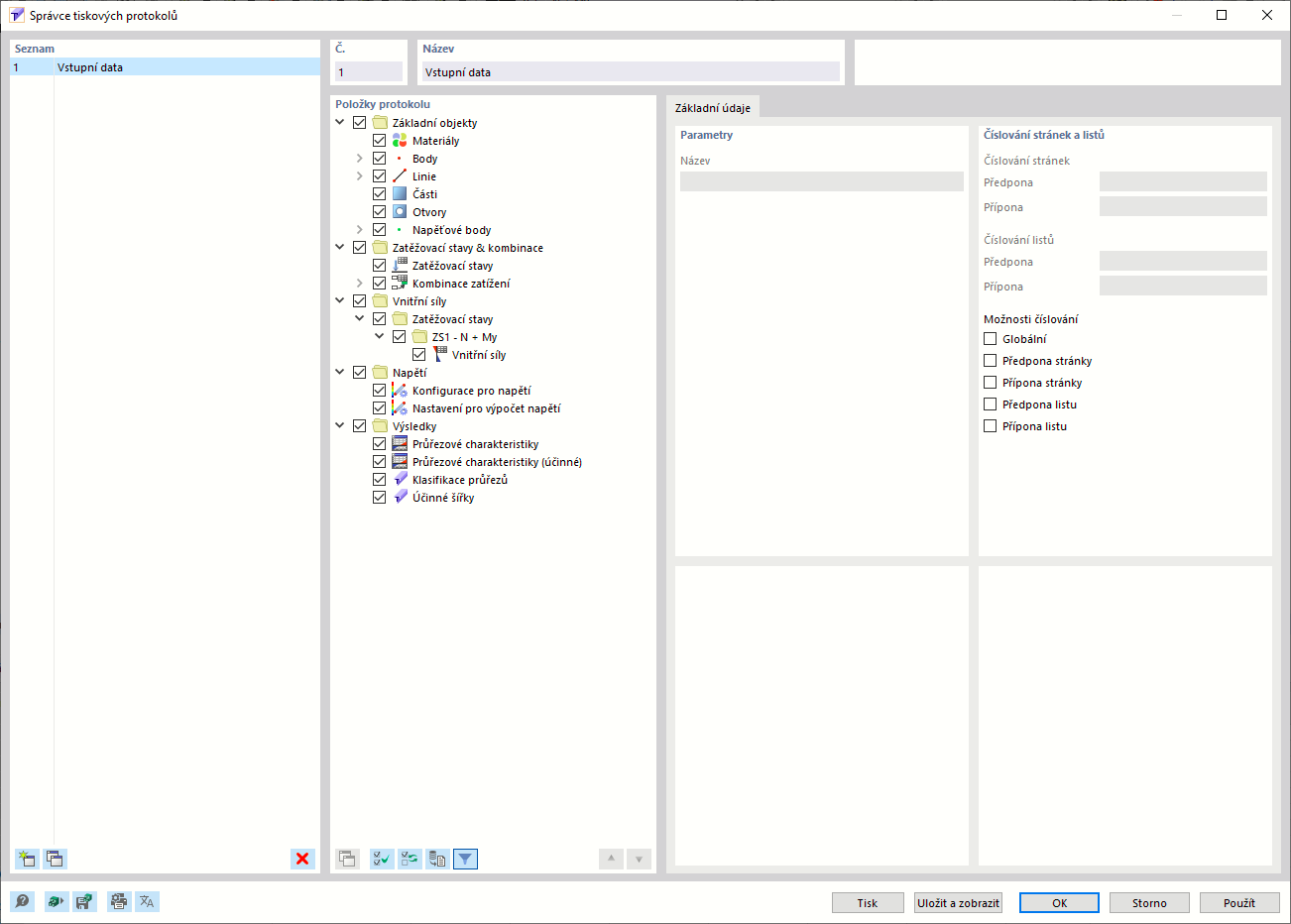Click the Klasifikace průřezů icon

400,480
